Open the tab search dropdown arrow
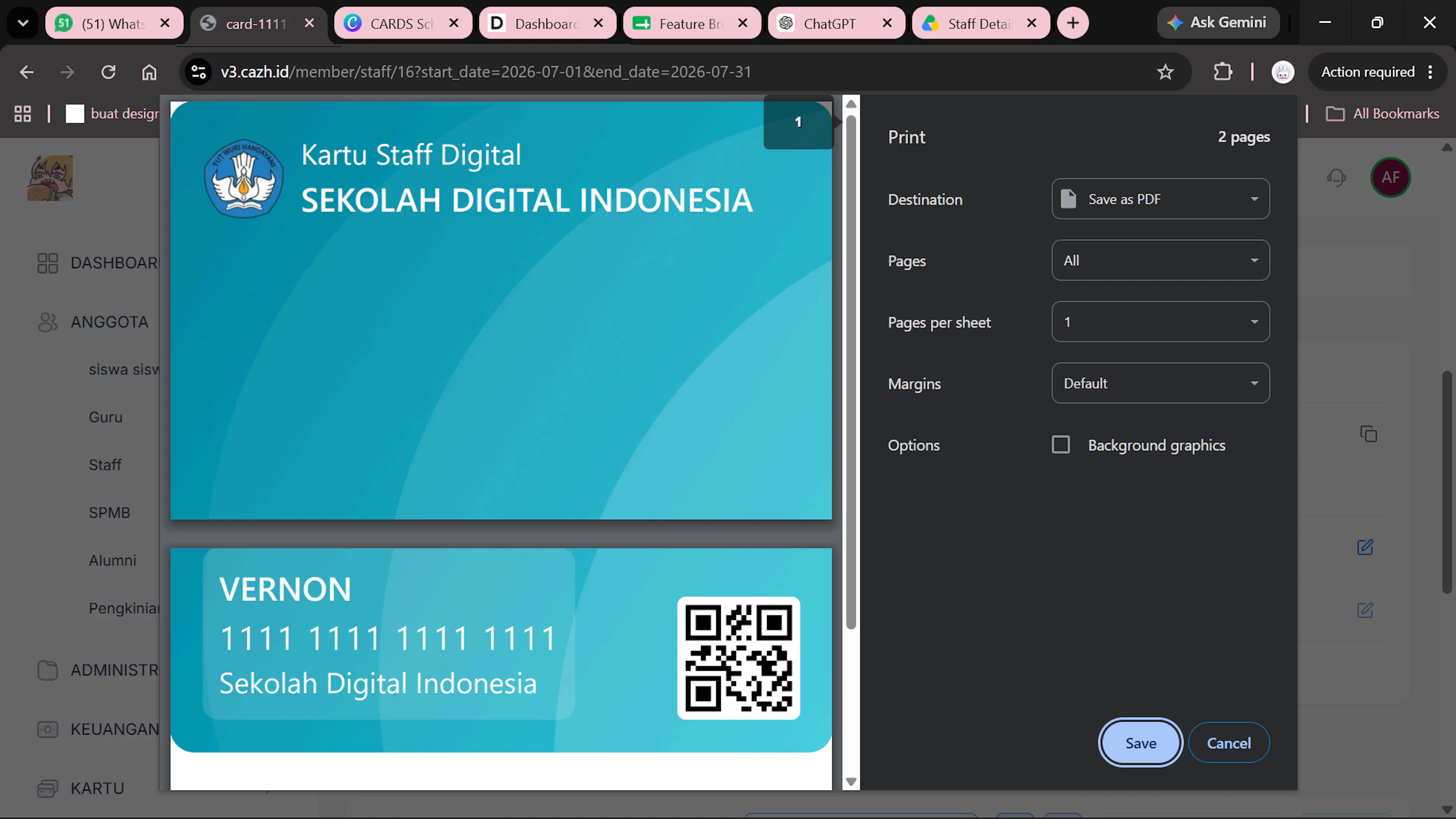Viewport: 1456px width, 819px height. (23, 23)
